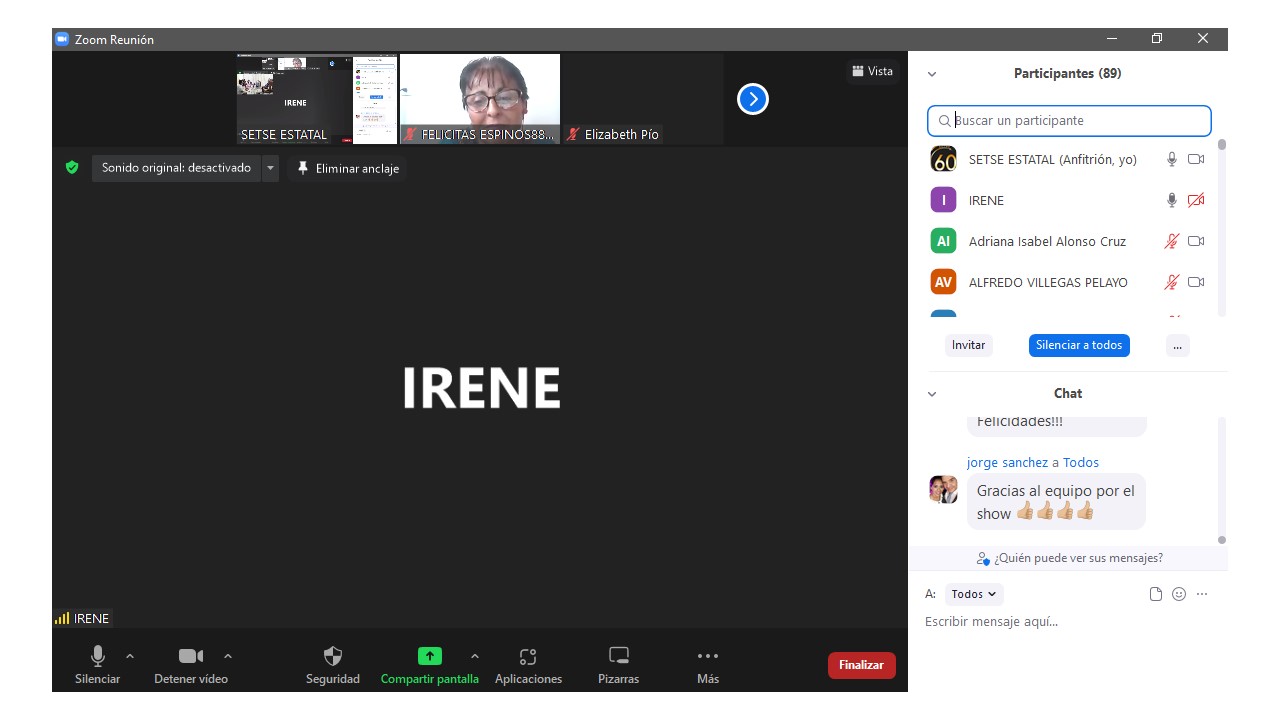Open the Más options menu
The width and height of the screenshot is (1280, 720).
point(707,657)
